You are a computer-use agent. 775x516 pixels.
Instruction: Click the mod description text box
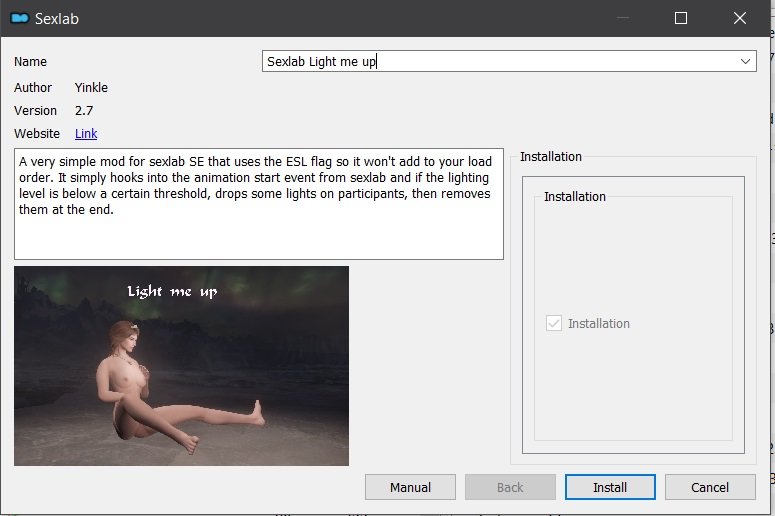pos(259,204)
